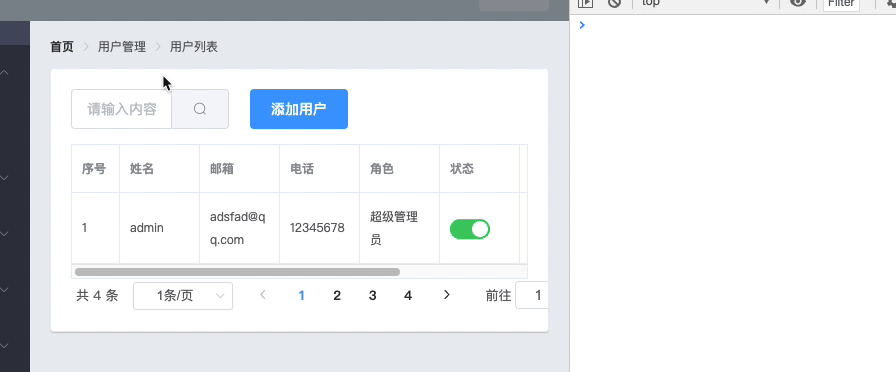896x372 pixels.
Task: Go to the previous page arrow
Action: point(263,295)
